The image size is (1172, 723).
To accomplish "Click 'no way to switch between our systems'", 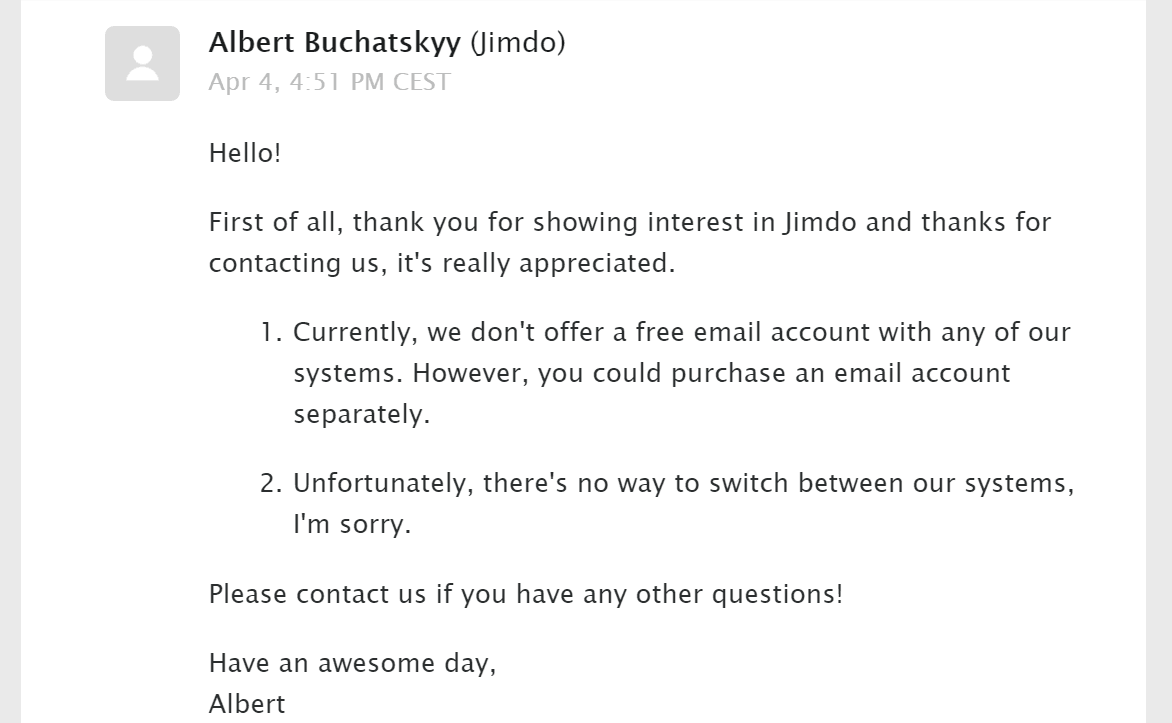I will 826,483.
